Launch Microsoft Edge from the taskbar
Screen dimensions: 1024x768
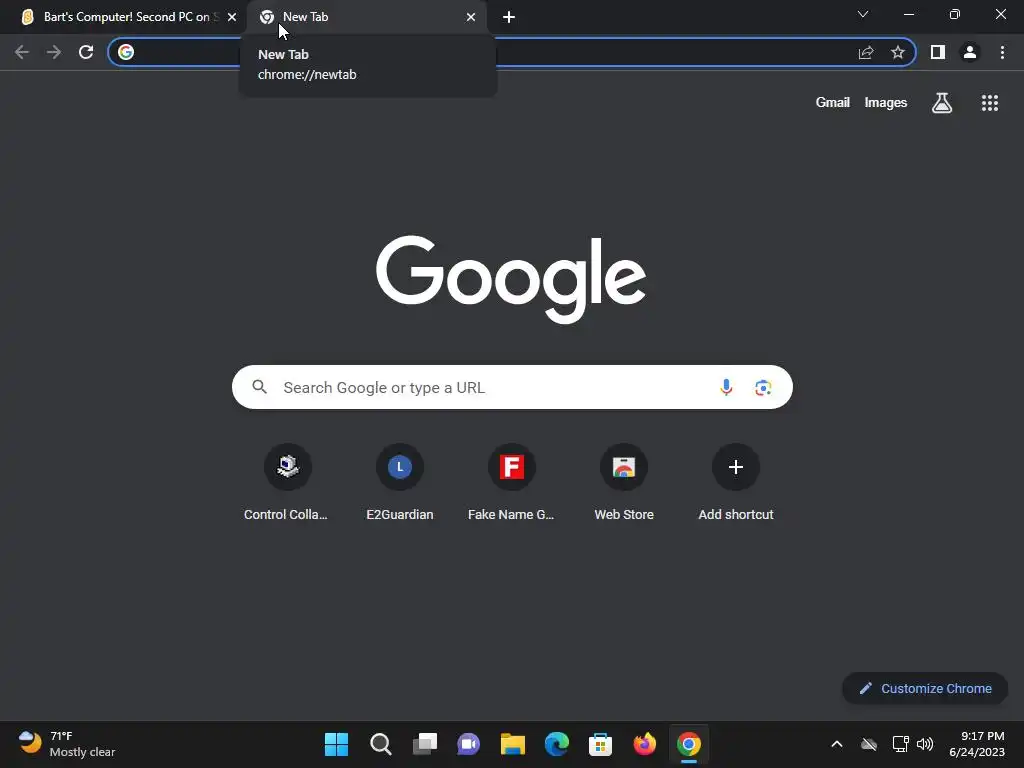point(556,744)
